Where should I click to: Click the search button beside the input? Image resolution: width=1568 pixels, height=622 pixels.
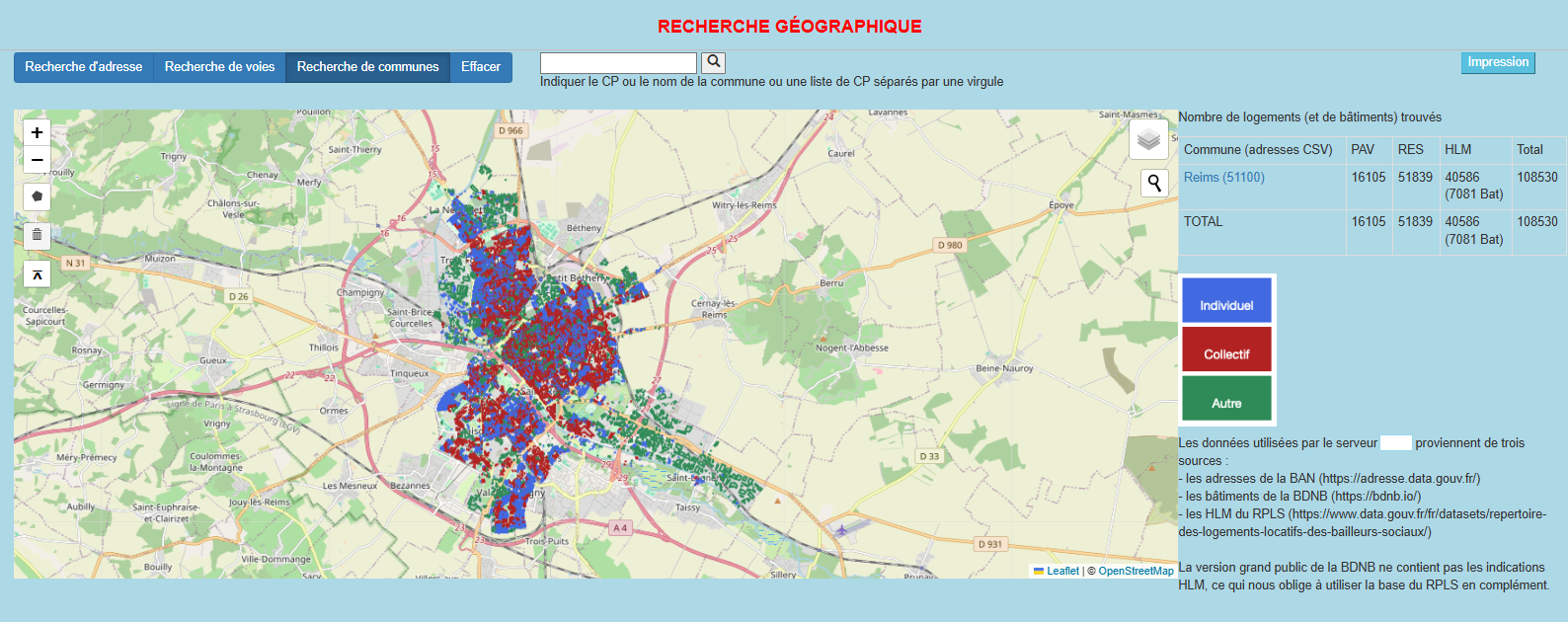tap(714, 63)
